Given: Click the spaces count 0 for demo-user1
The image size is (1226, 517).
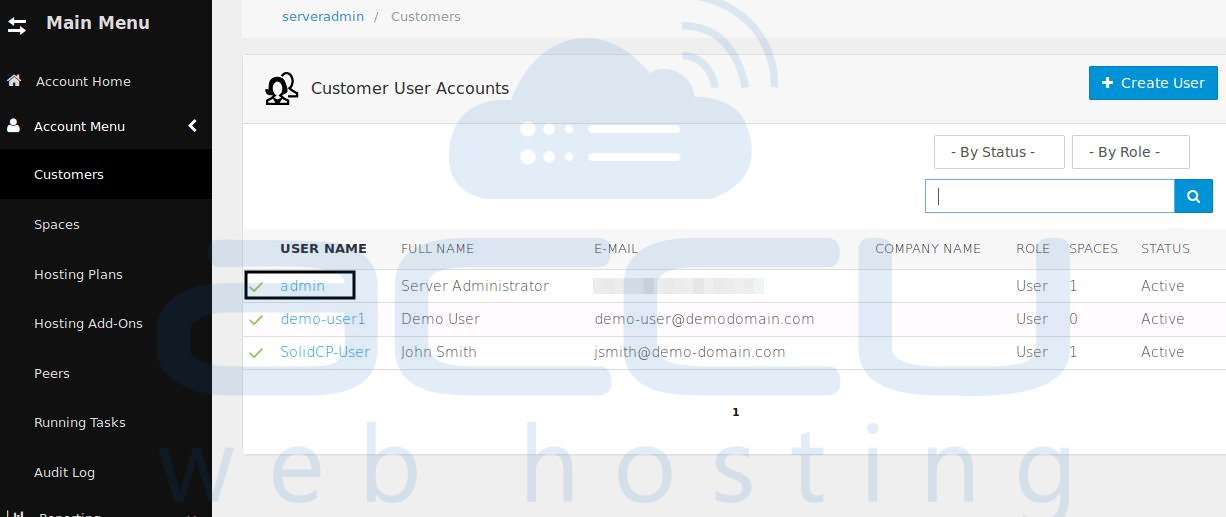Looking at the screenshot, I should point(1073,319).
